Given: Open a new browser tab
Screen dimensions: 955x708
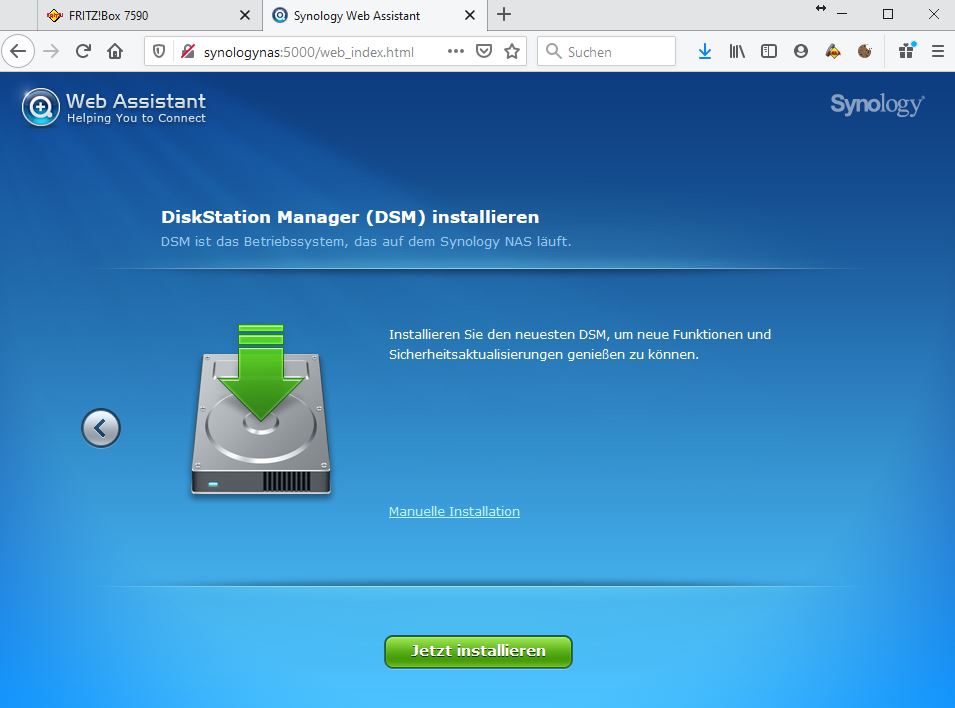Looking at the screenshot, I should [x=504, y=15].
